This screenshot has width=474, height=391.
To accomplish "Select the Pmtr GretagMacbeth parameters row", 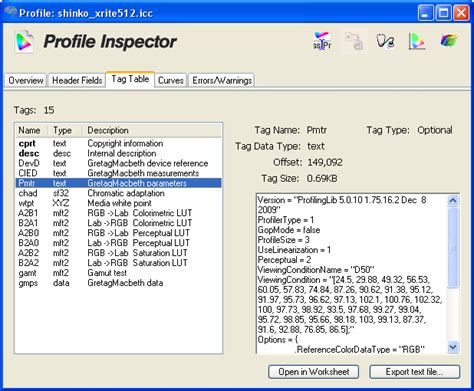I will tap(118, 183).
